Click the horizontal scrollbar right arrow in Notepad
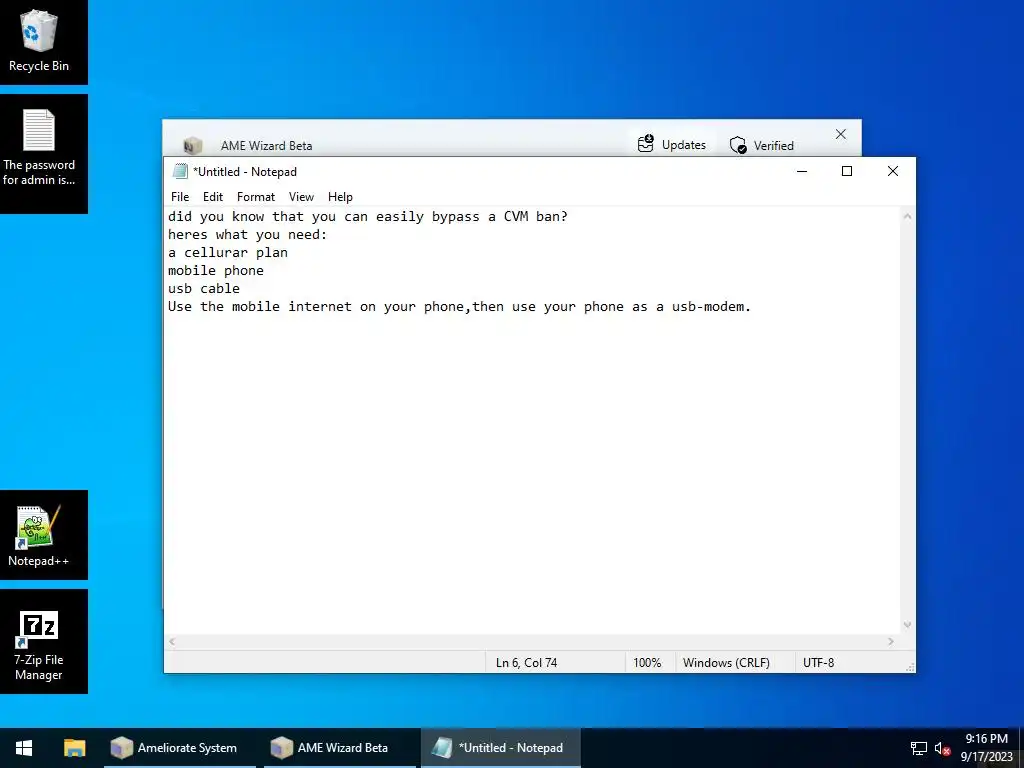Screen dimensions: 1024x768 [891, 642]
